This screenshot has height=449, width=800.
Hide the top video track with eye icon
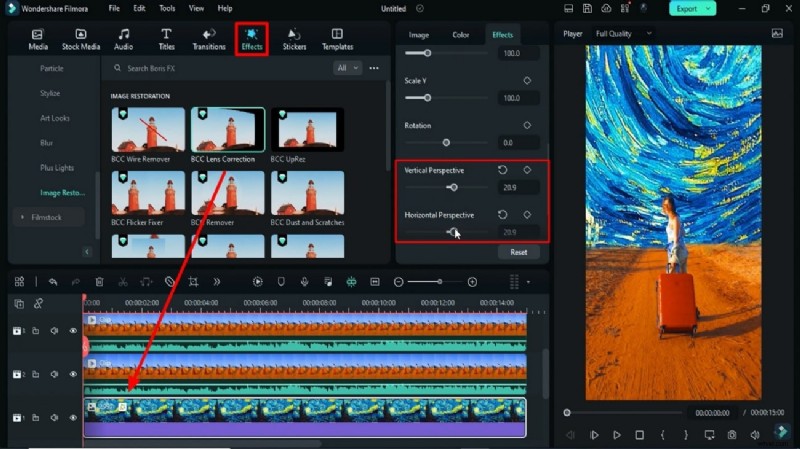point(73,331)
